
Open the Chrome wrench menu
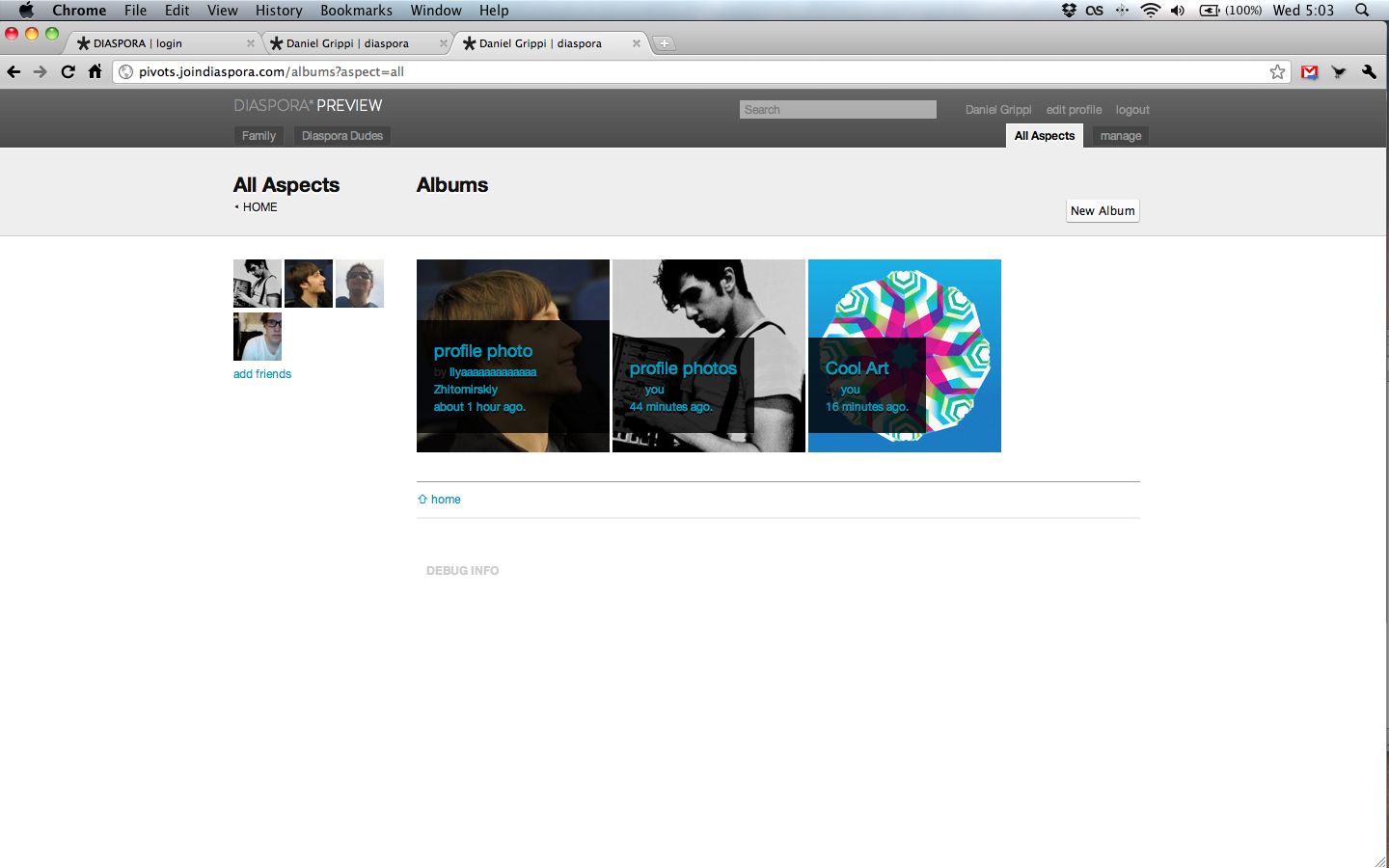pos(1369,71)
